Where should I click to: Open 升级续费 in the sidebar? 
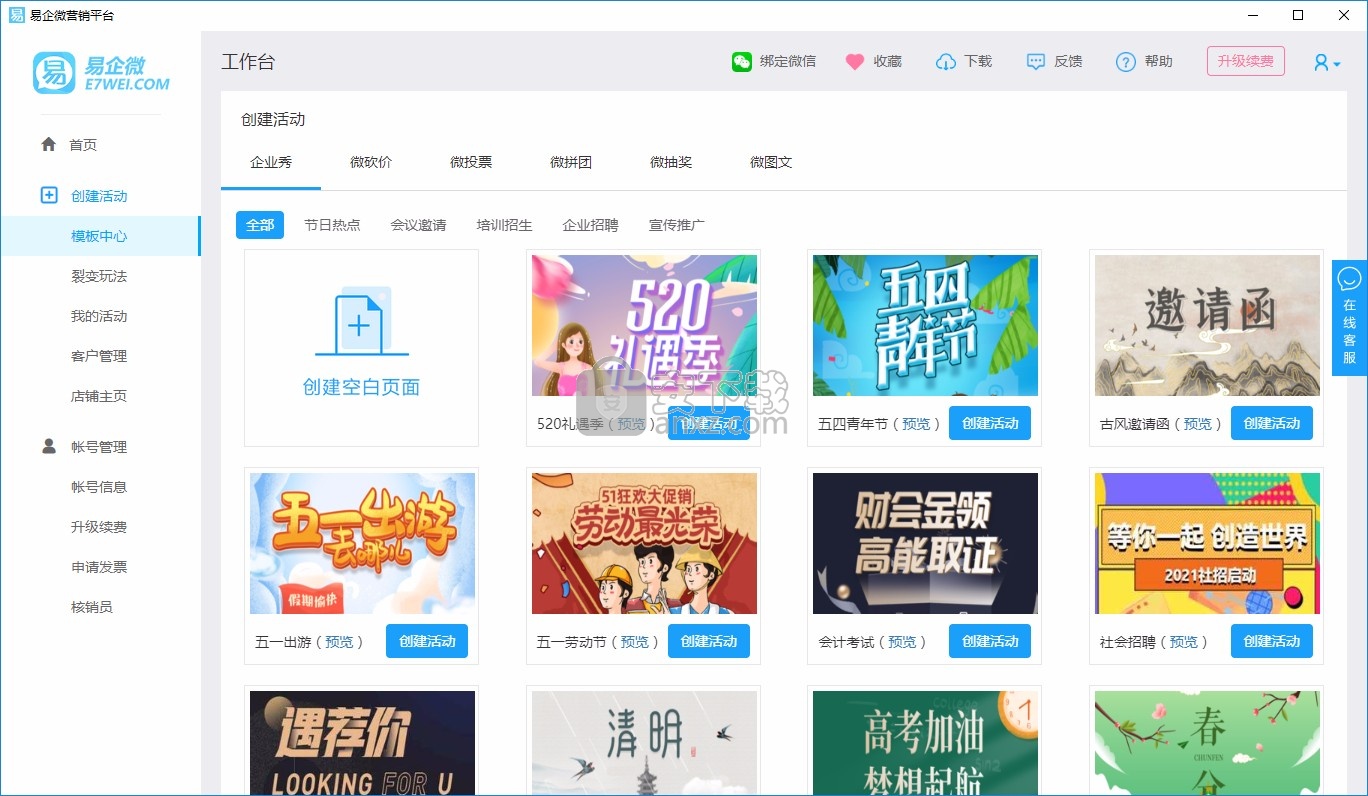pyautogui.click(x=99, y=527)
